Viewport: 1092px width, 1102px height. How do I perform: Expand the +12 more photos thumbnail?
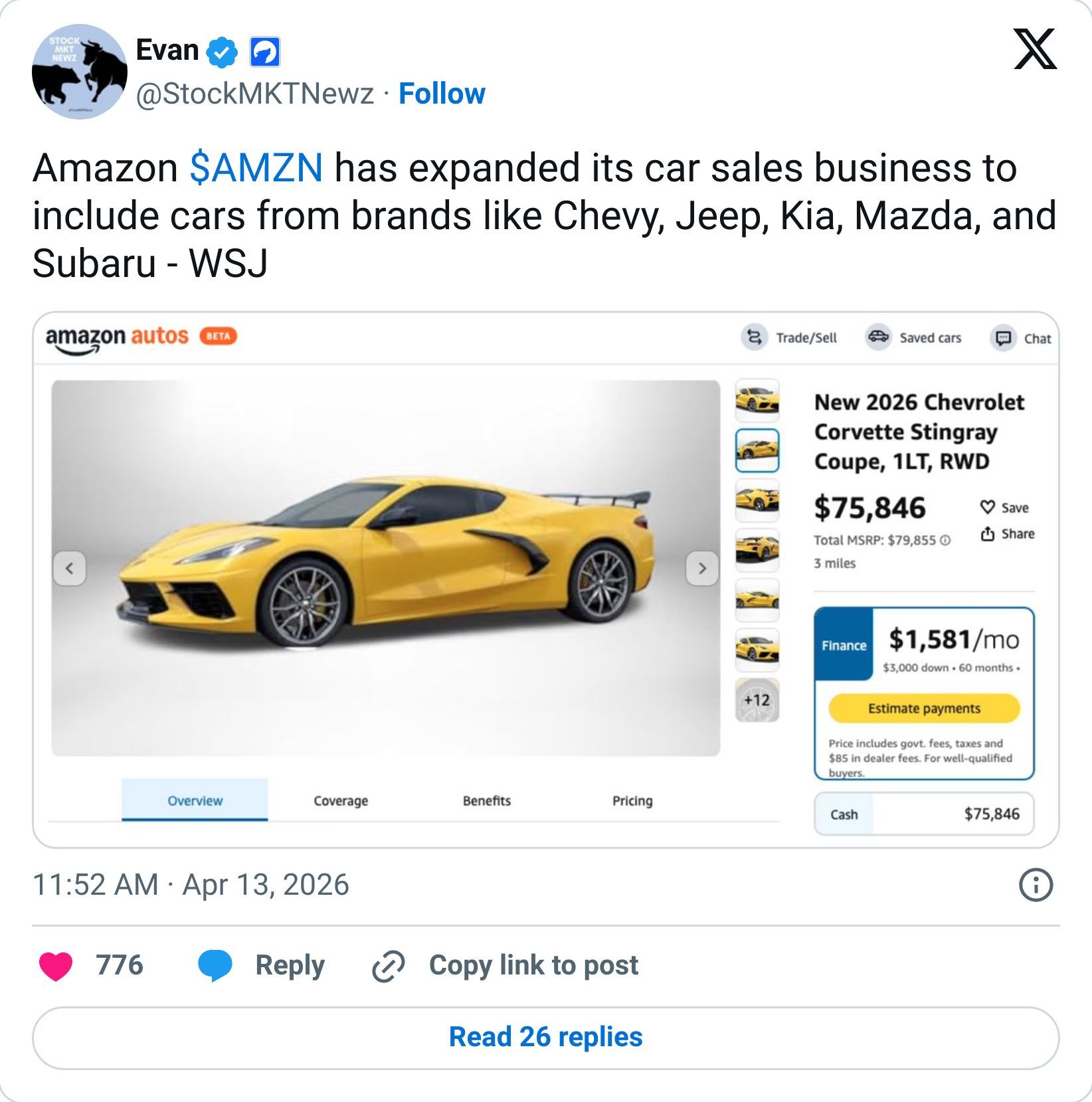pyautogui.click(x=757, y=700)
